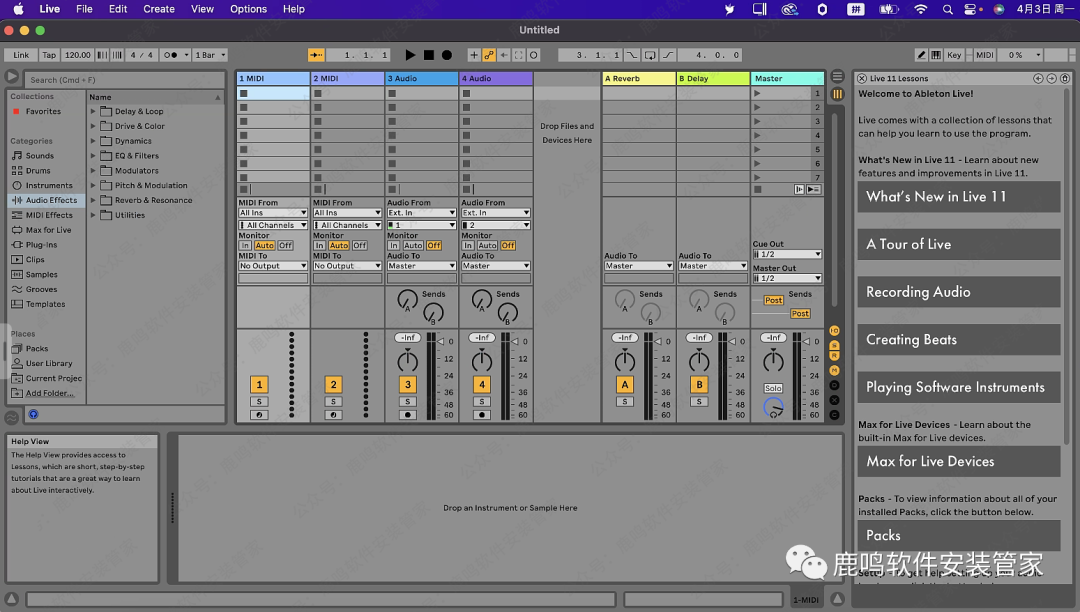
Task: Click the Arrangement Record button
Action: 446,55
